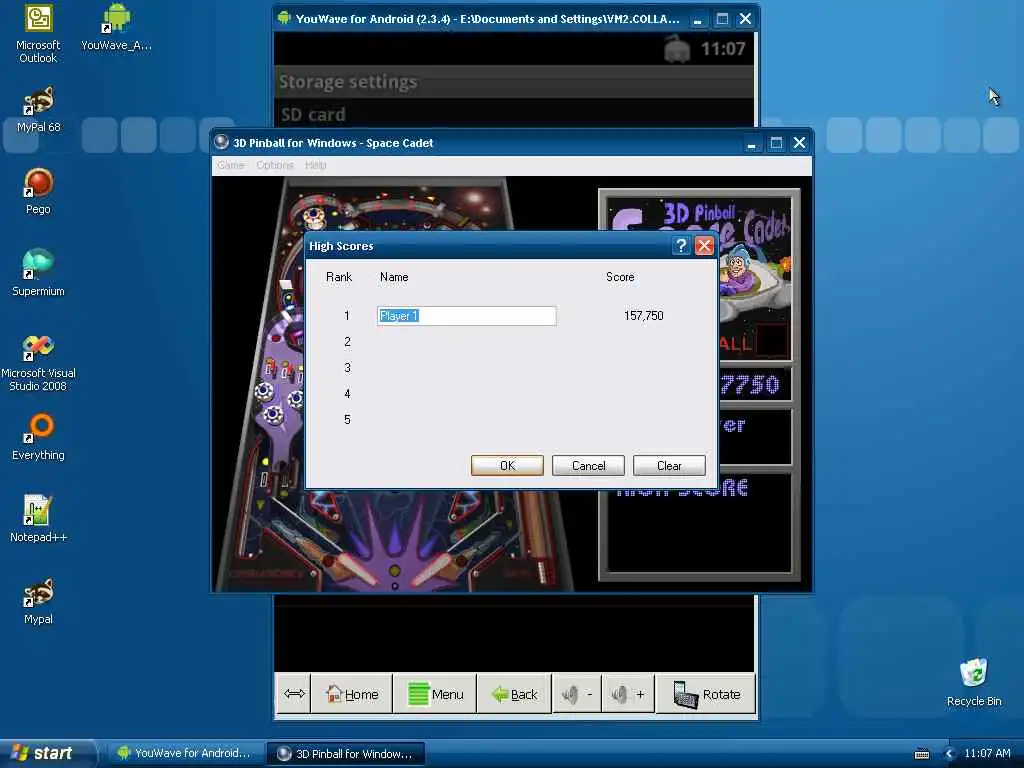The height and width of the screenshot is (768, 1024).
Task: Select the Pego desktop icon
Action: pos(38,192)
